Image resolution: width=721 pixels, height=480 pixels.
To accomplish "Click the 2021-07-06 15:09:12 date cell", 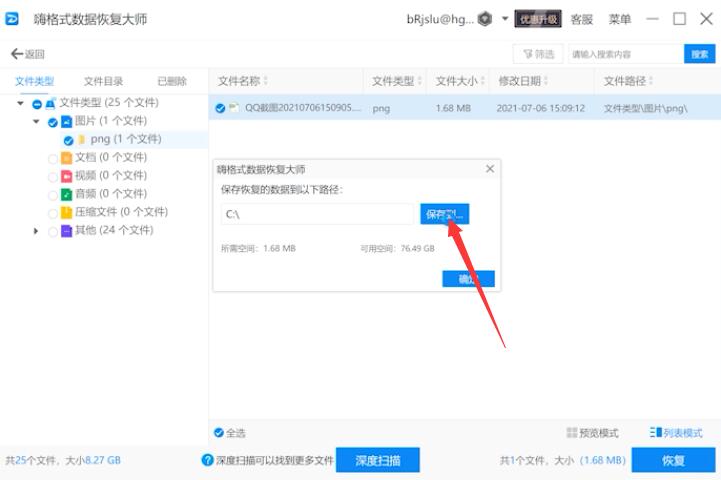I will pos(540,108).
